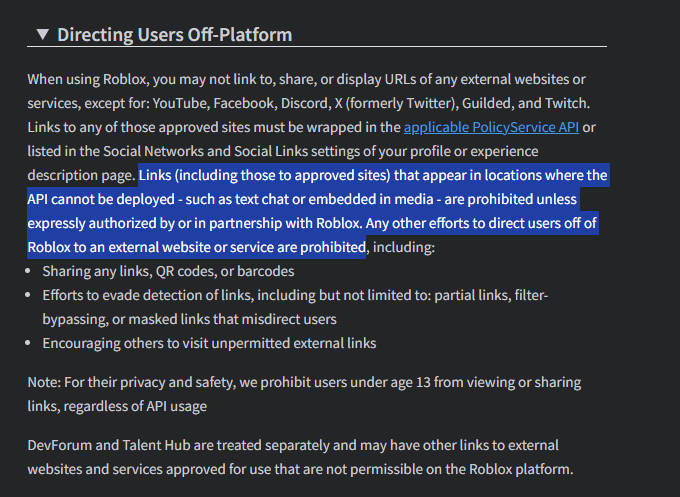Click the bullet dot before 'Sharing any links'

click(x=28, y=271)
